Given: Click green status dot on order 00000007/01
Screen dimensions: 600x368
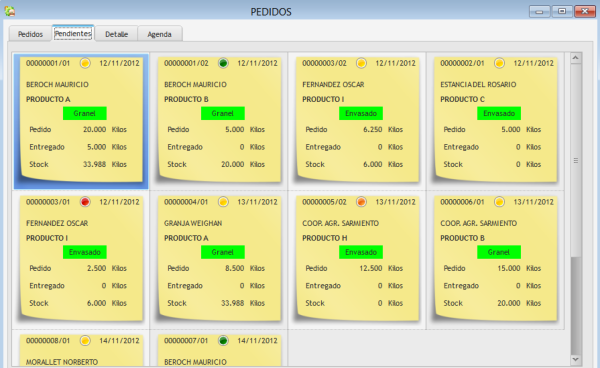Looking at the screenshot, I should click(223, 340).
